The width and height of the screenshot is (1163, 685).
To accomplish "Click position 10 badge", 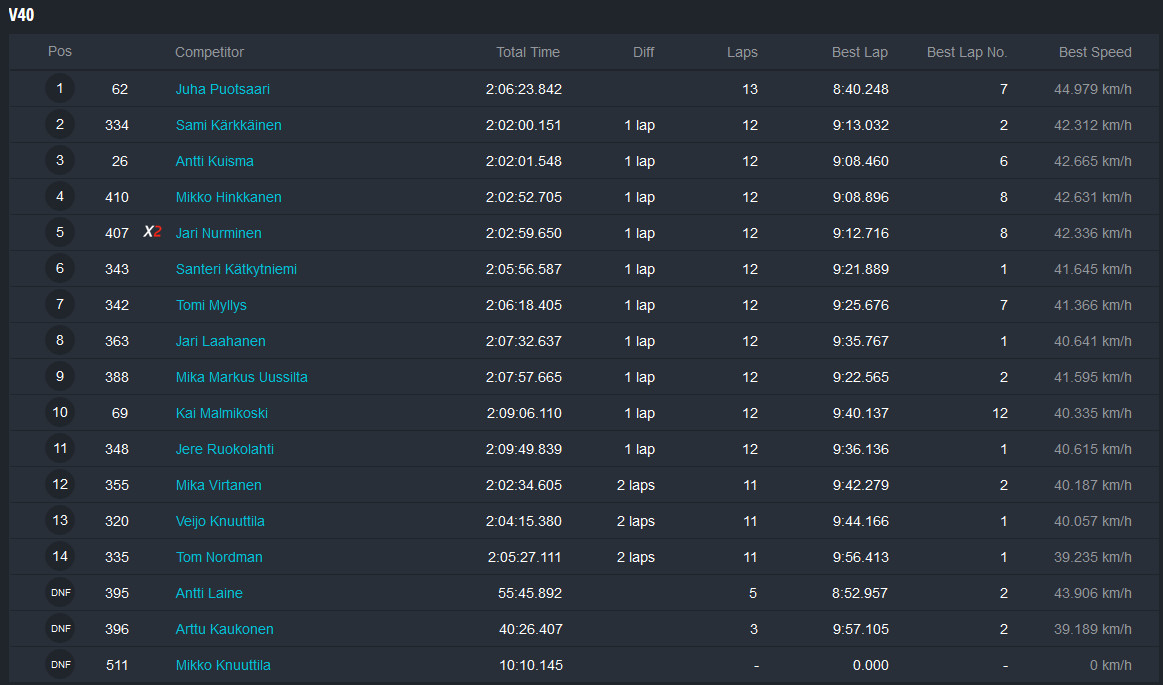I will [x=60, y=412].
